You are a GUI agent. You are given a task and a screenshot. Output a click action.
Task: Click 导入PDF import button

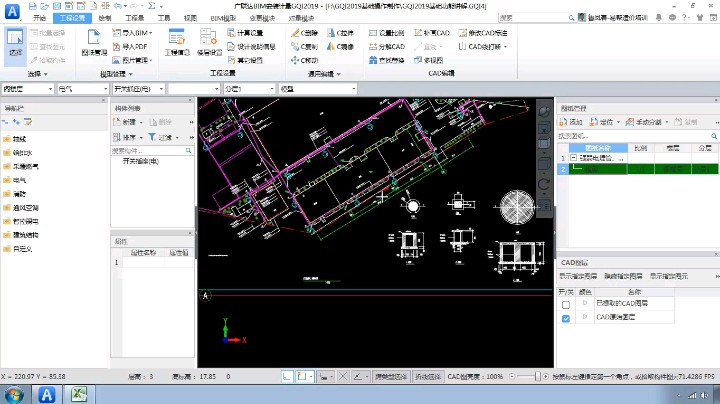point(130,46)
